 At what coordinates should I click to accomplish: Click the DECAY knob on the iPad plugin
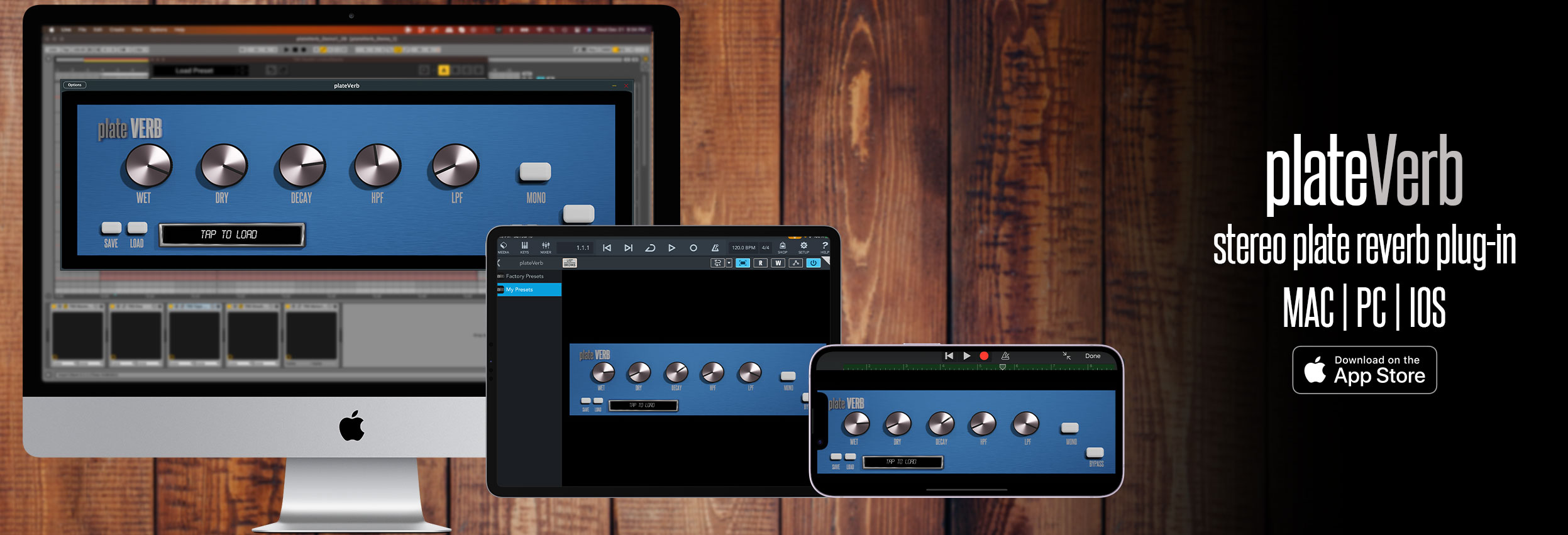[676, 373]
